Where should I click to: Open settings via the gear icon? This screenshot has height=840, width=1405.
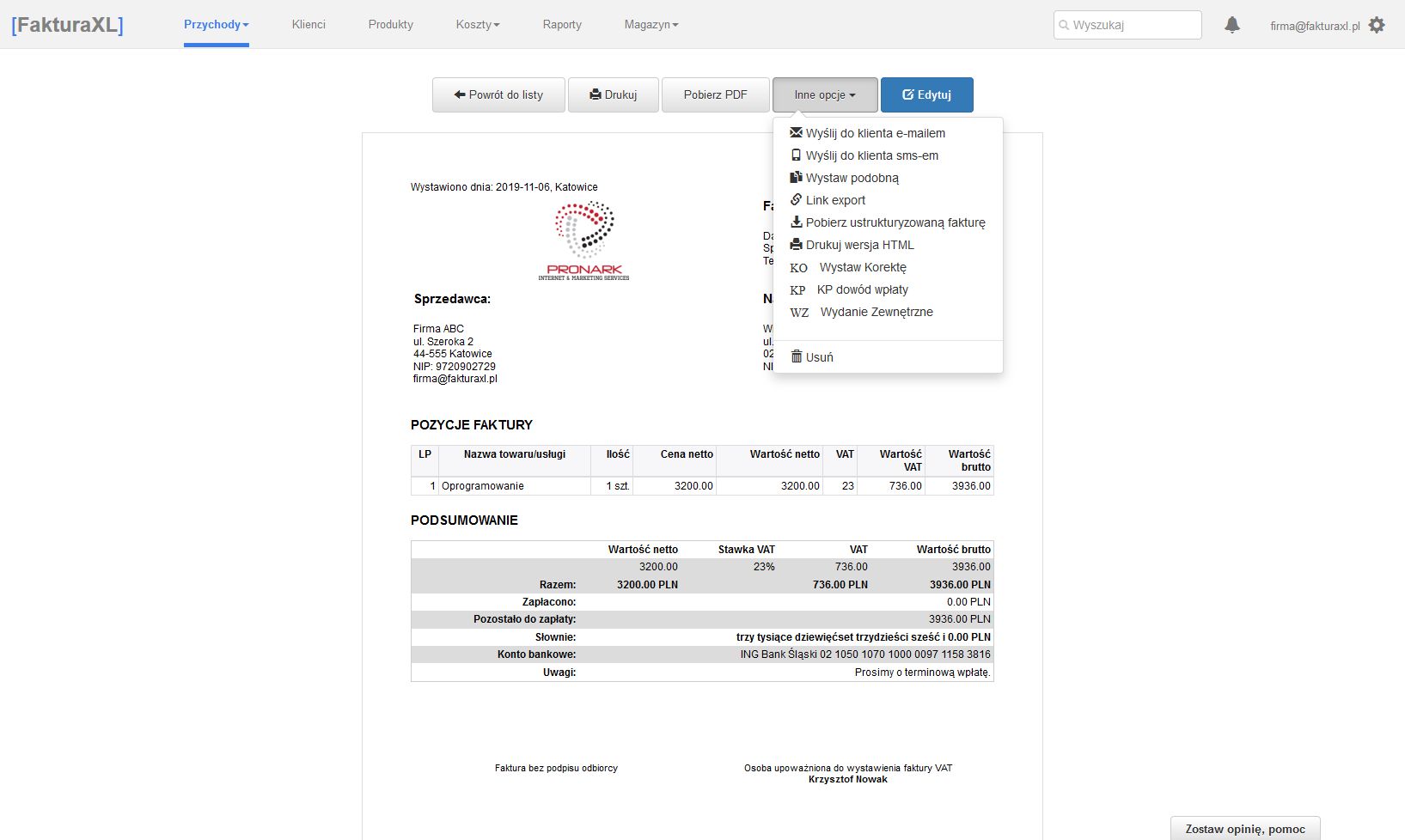point(1377,25)
